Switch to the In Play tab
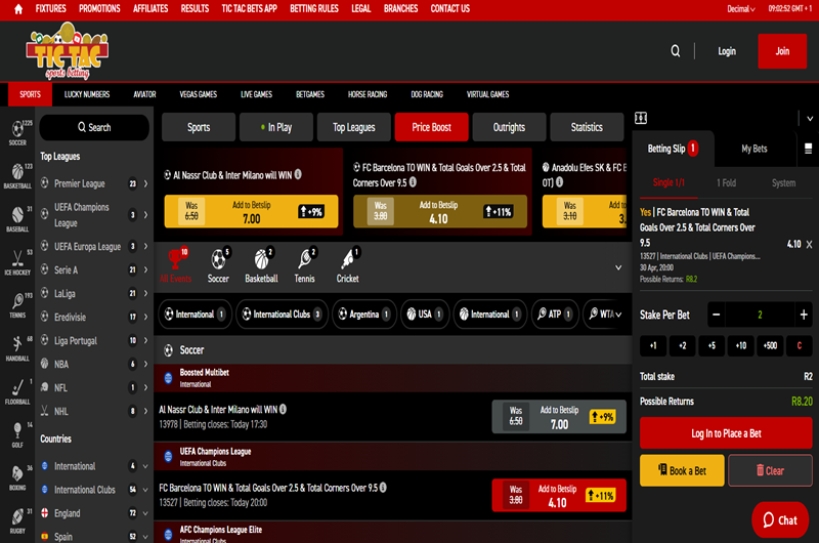 (276, 127)
